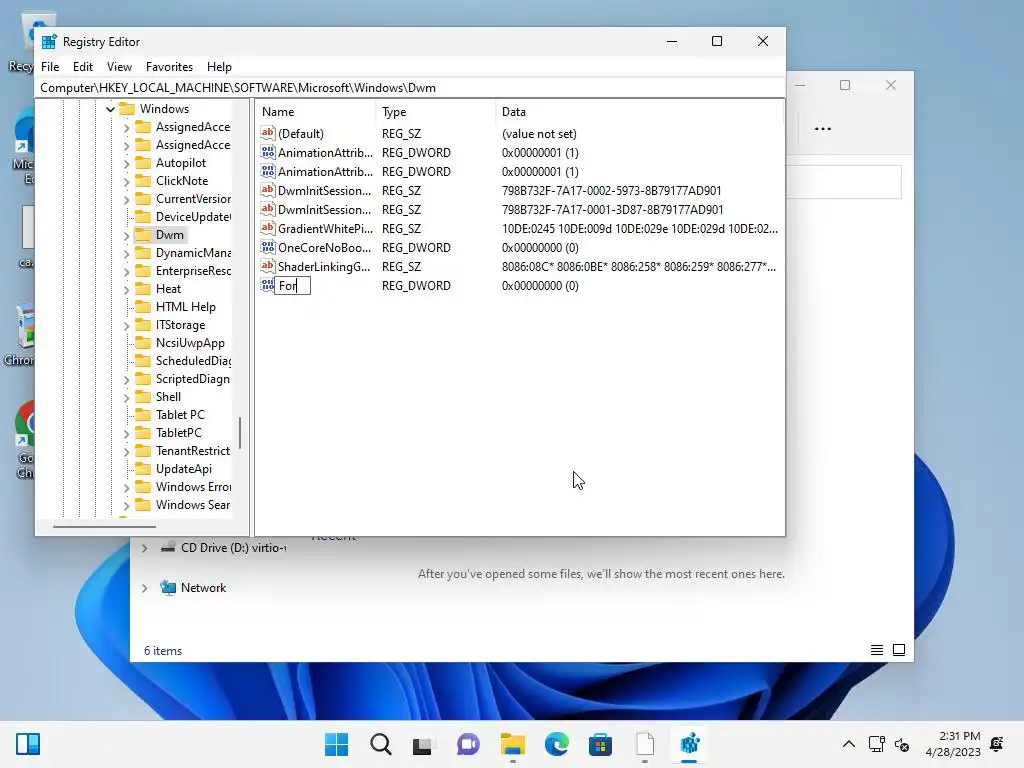The height and width of the screenshot is (768, 1024).
Task: Open Chat from taskbar
Action: click(x=468, y=744)
